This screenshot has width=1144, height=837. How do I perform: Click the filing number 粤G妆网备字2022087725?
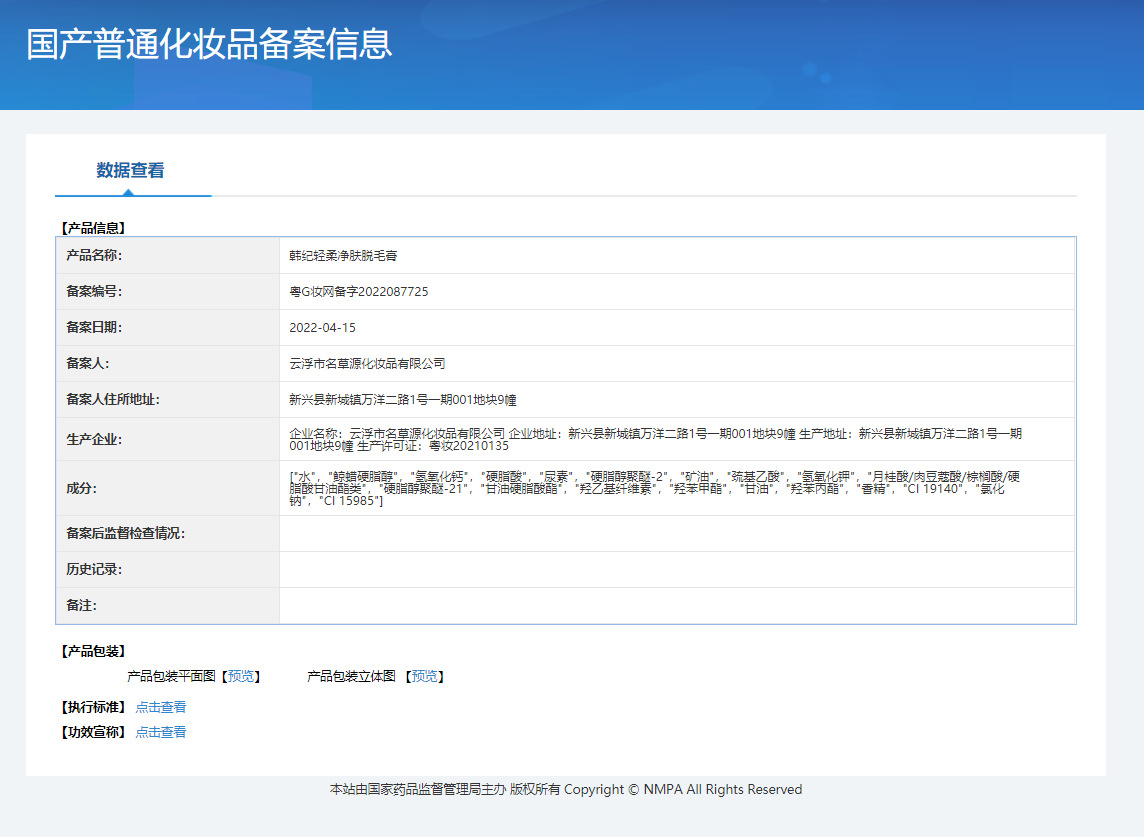tap(359, 292)
